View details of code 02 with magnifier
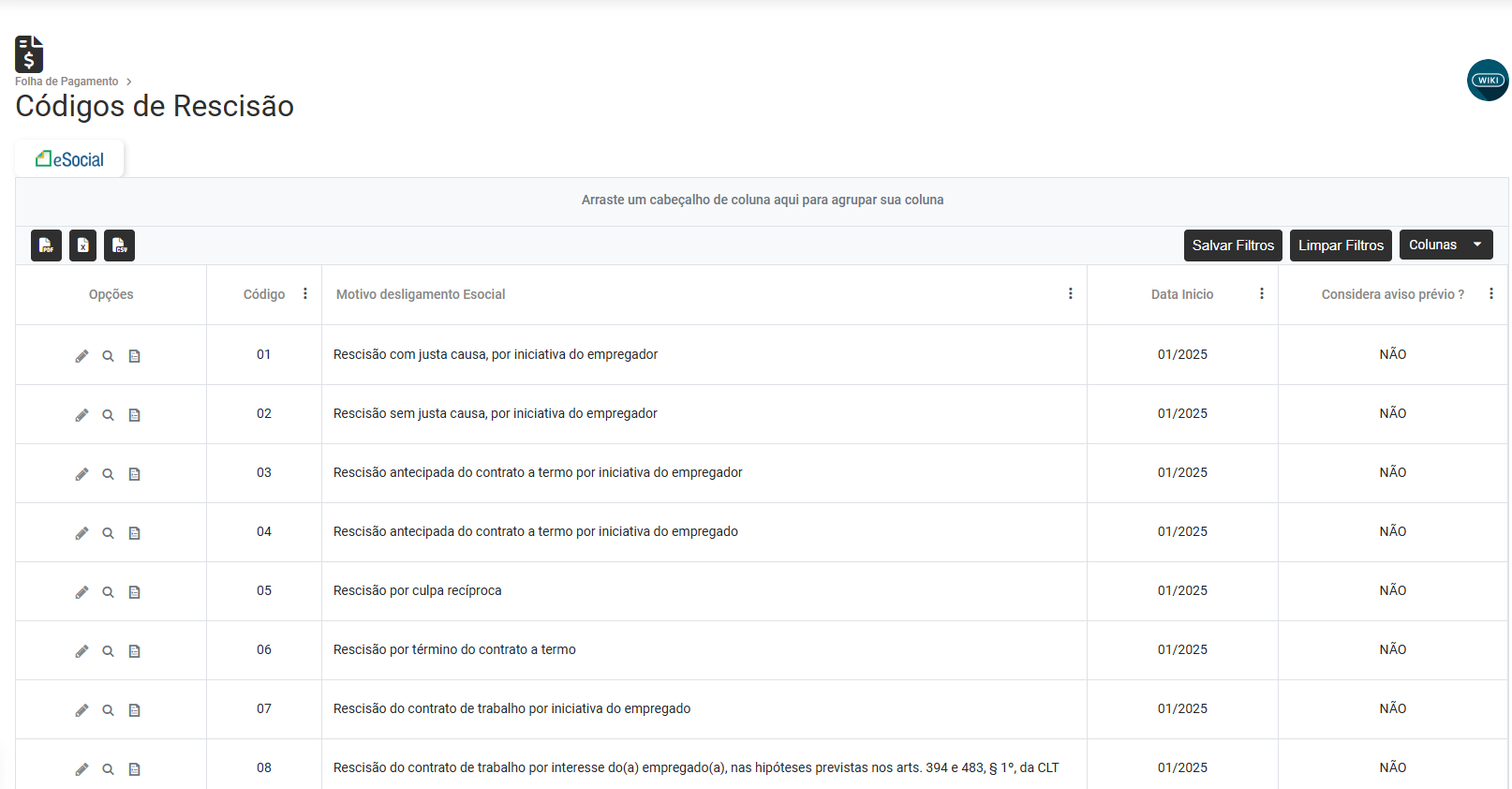The image size is (1512, 789). [109, 415]
